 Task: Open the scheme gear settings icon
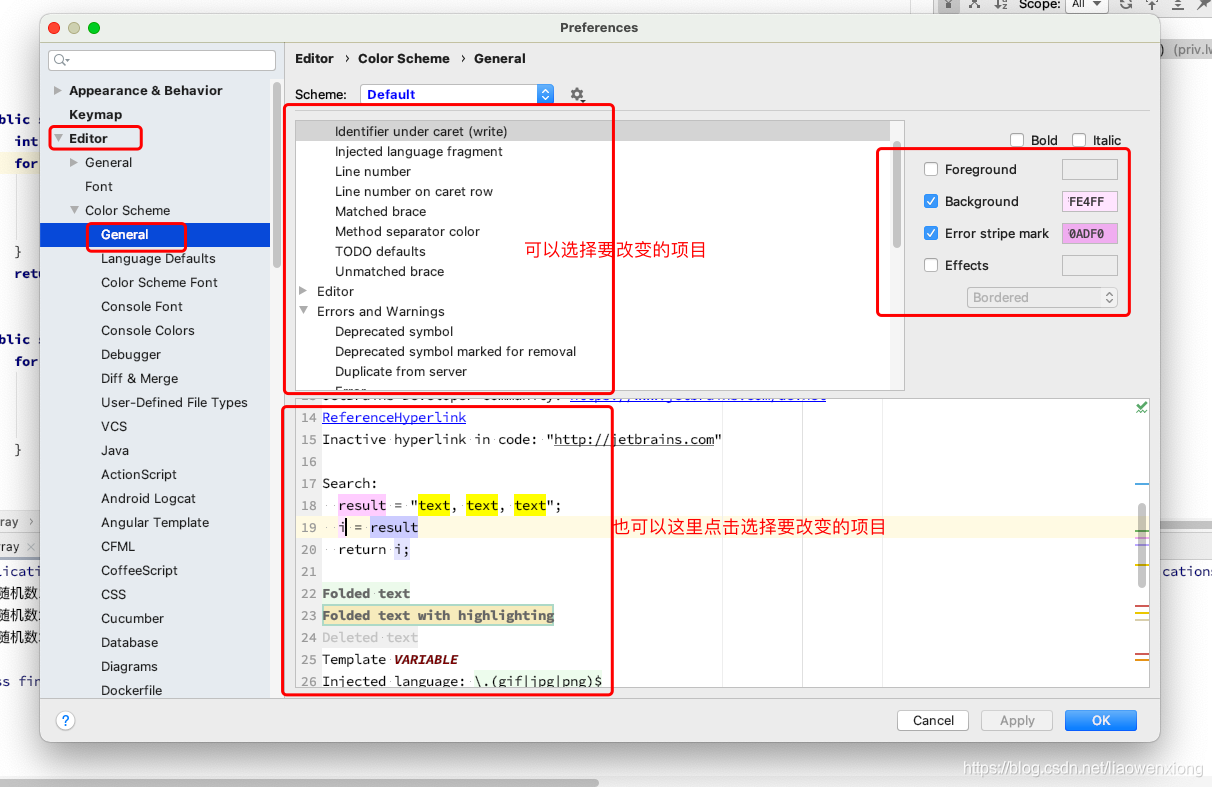(x=577, y=94)
